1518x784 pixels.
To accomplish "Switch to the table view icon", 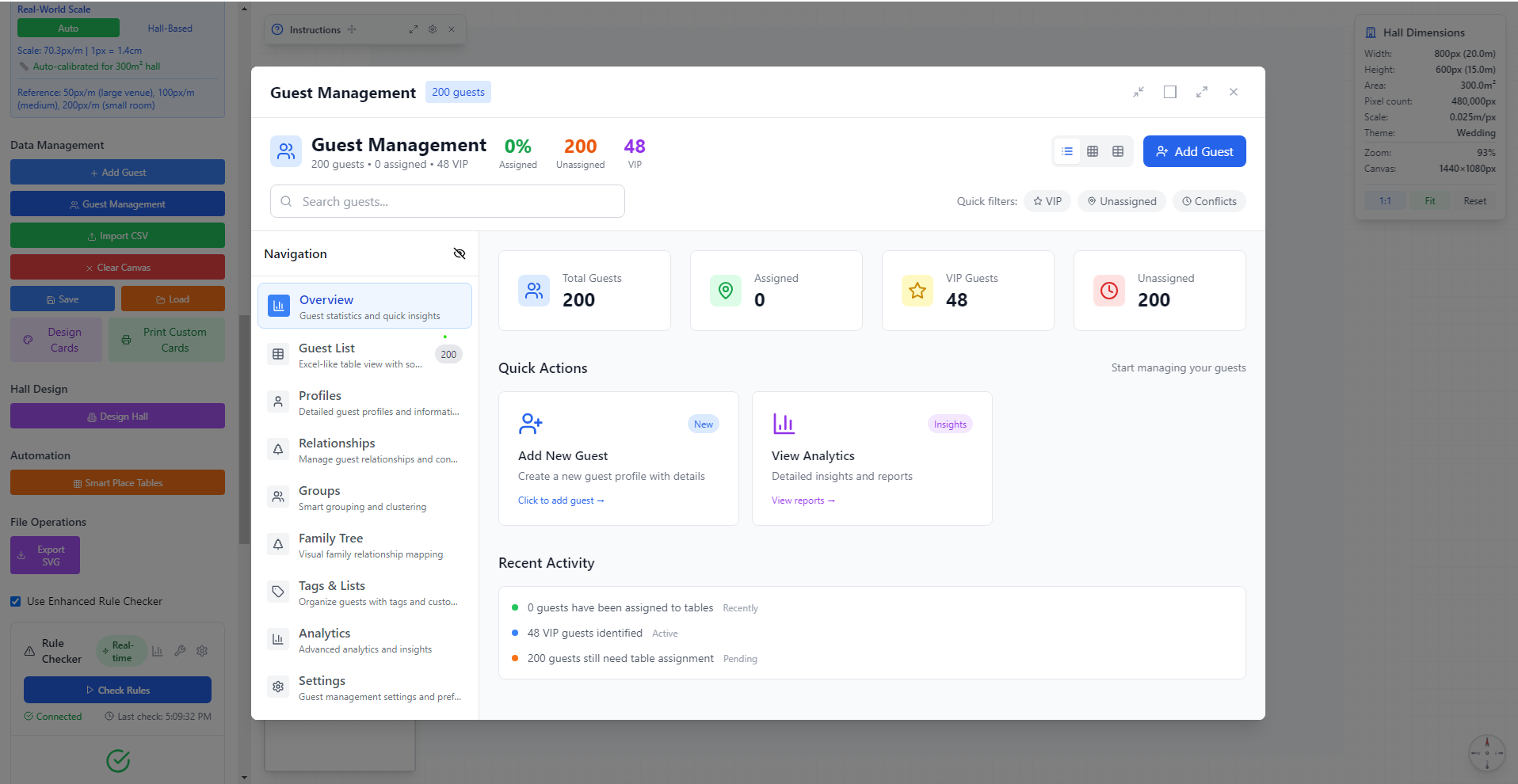I will 1118,150.
